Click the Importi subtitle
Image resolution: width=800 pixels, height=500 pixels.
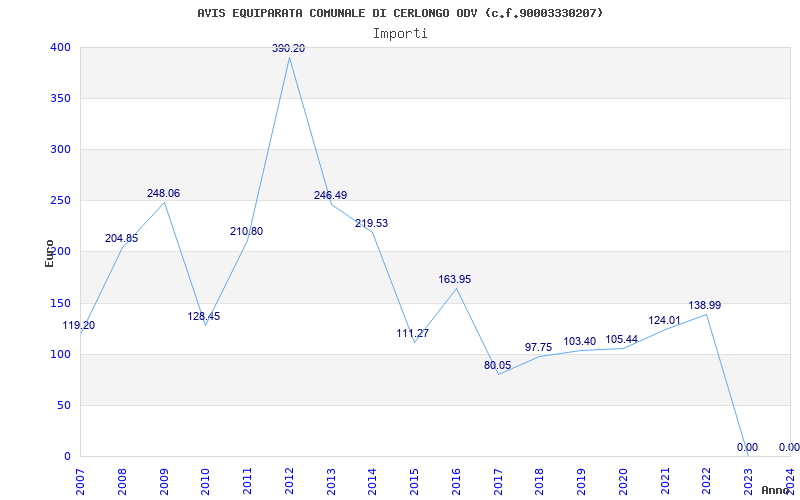tap(400, 34)
